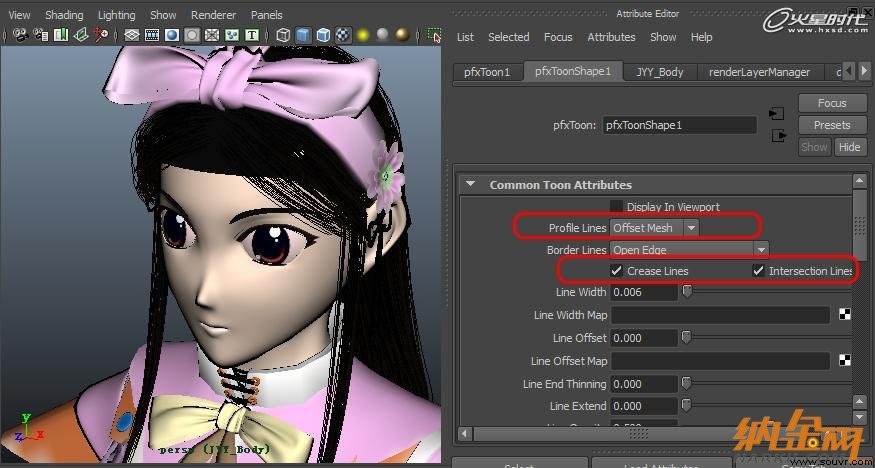The height and width of the screenshot is (468, 875).
Task: Toggle Wireframe on Shaded cube icon
Action: (x=323, y=36)
